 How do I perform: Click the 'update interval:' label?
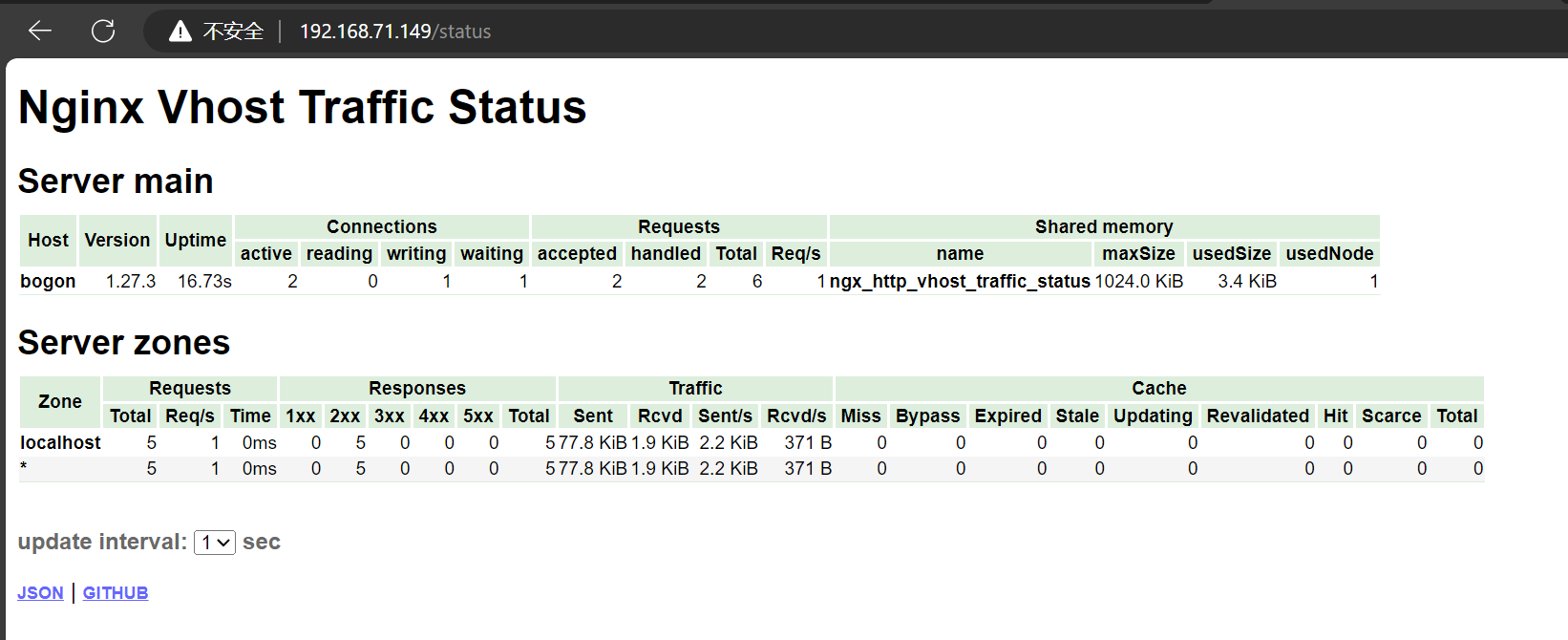point(102,542)
